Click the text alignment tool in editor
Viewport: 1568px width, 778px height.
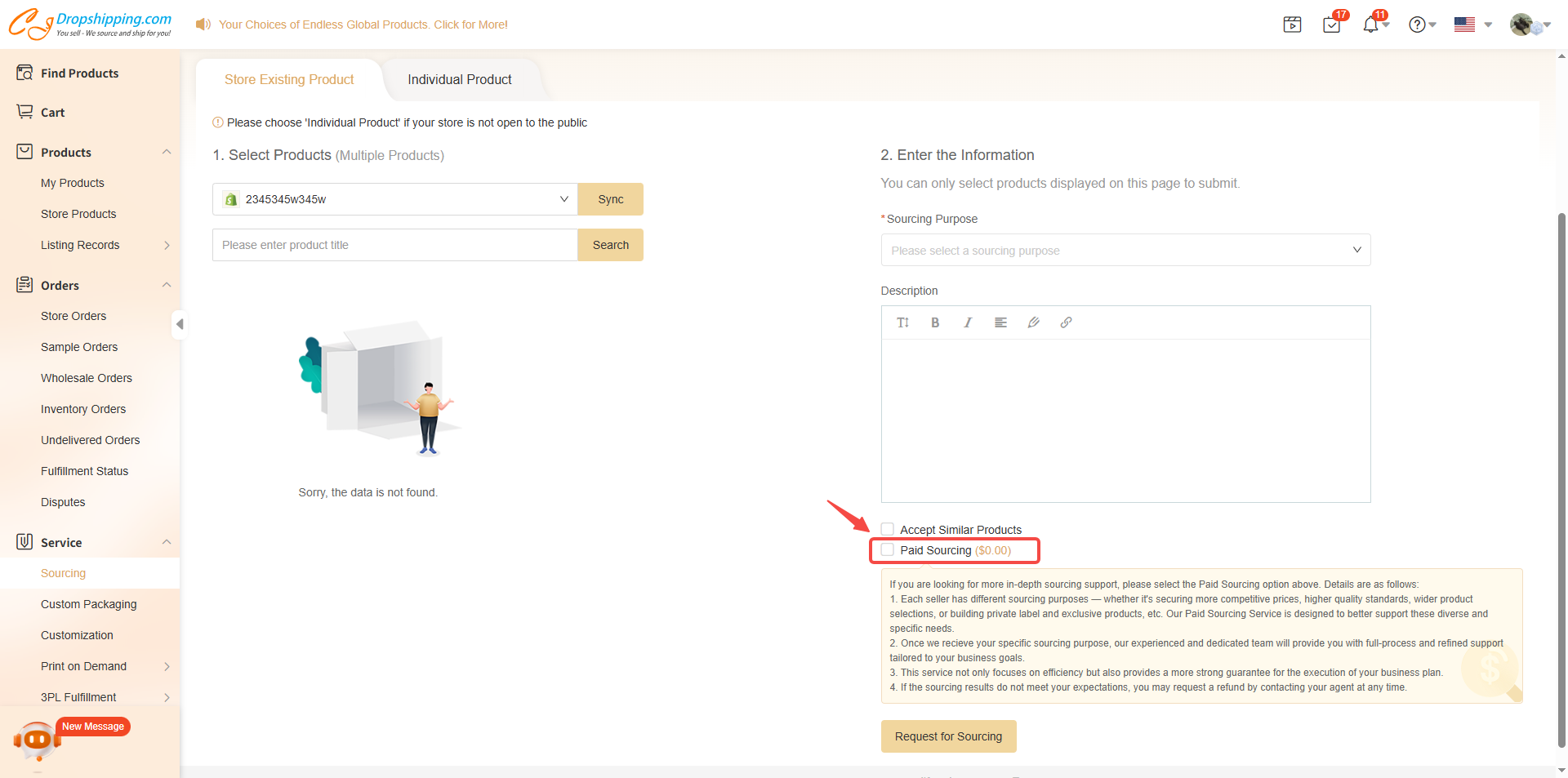click(1000, 322)
